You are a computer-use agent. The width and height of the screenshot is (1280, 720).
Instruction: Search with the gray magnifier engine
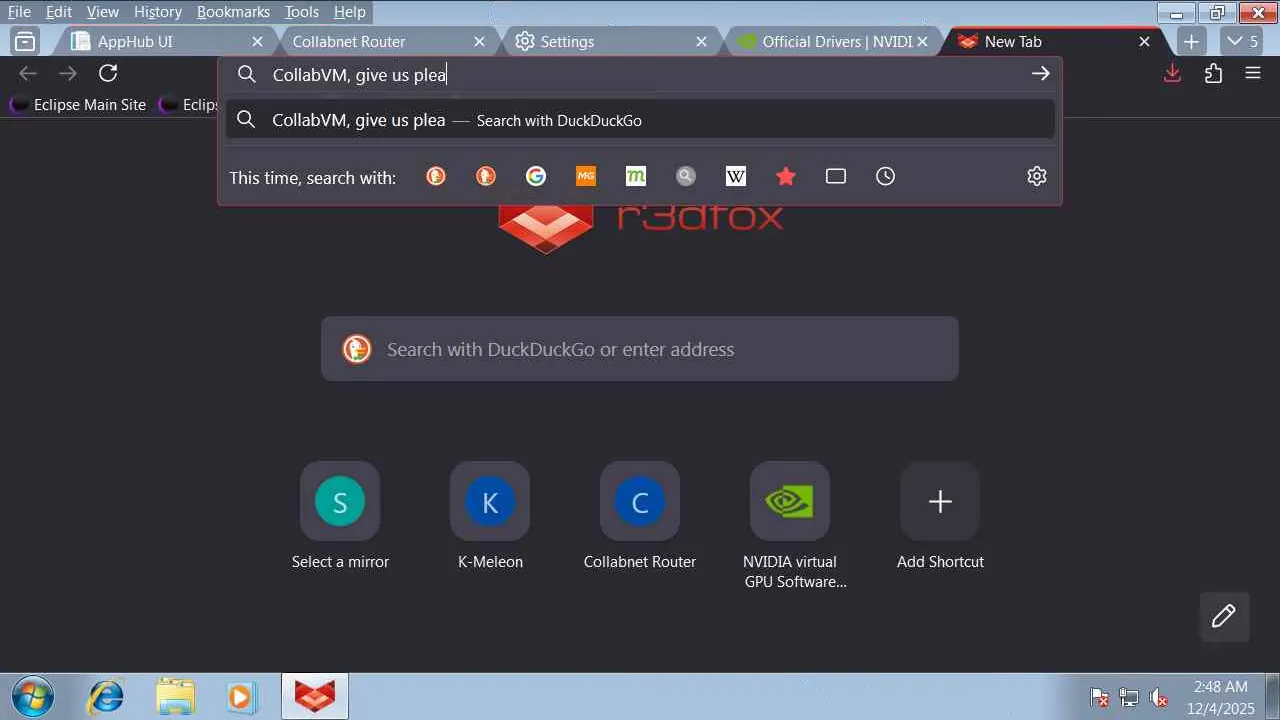686,176
